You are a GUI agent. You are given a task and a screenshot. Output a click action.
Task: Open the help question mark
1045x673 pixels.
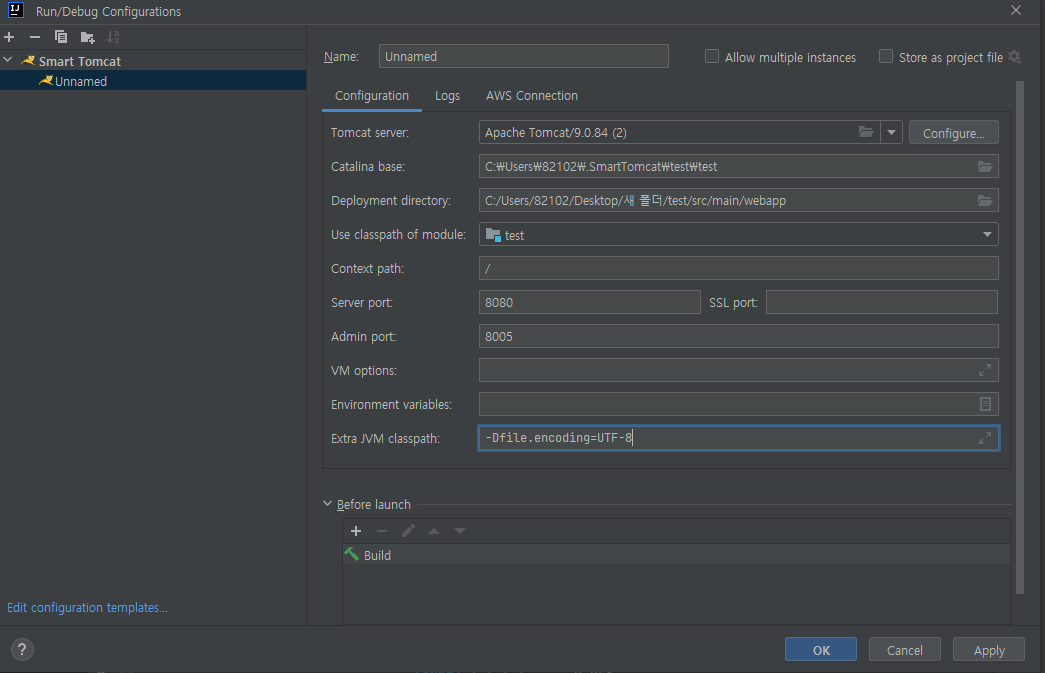(x=22, y=650)
